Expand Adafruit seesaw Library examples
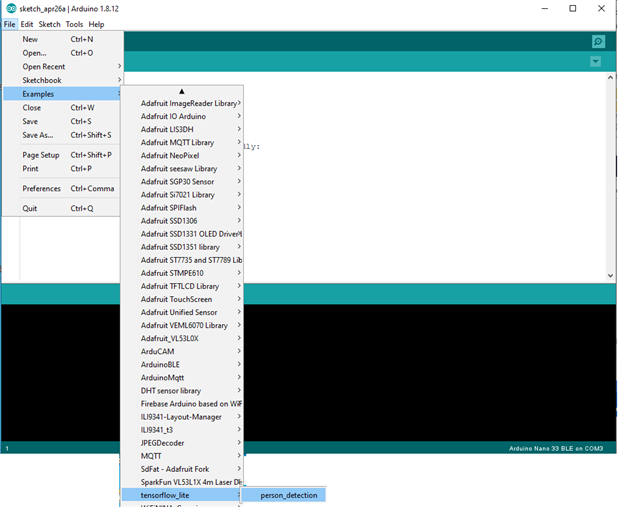This screenshot has width=620, height=507. coord(182,168)
